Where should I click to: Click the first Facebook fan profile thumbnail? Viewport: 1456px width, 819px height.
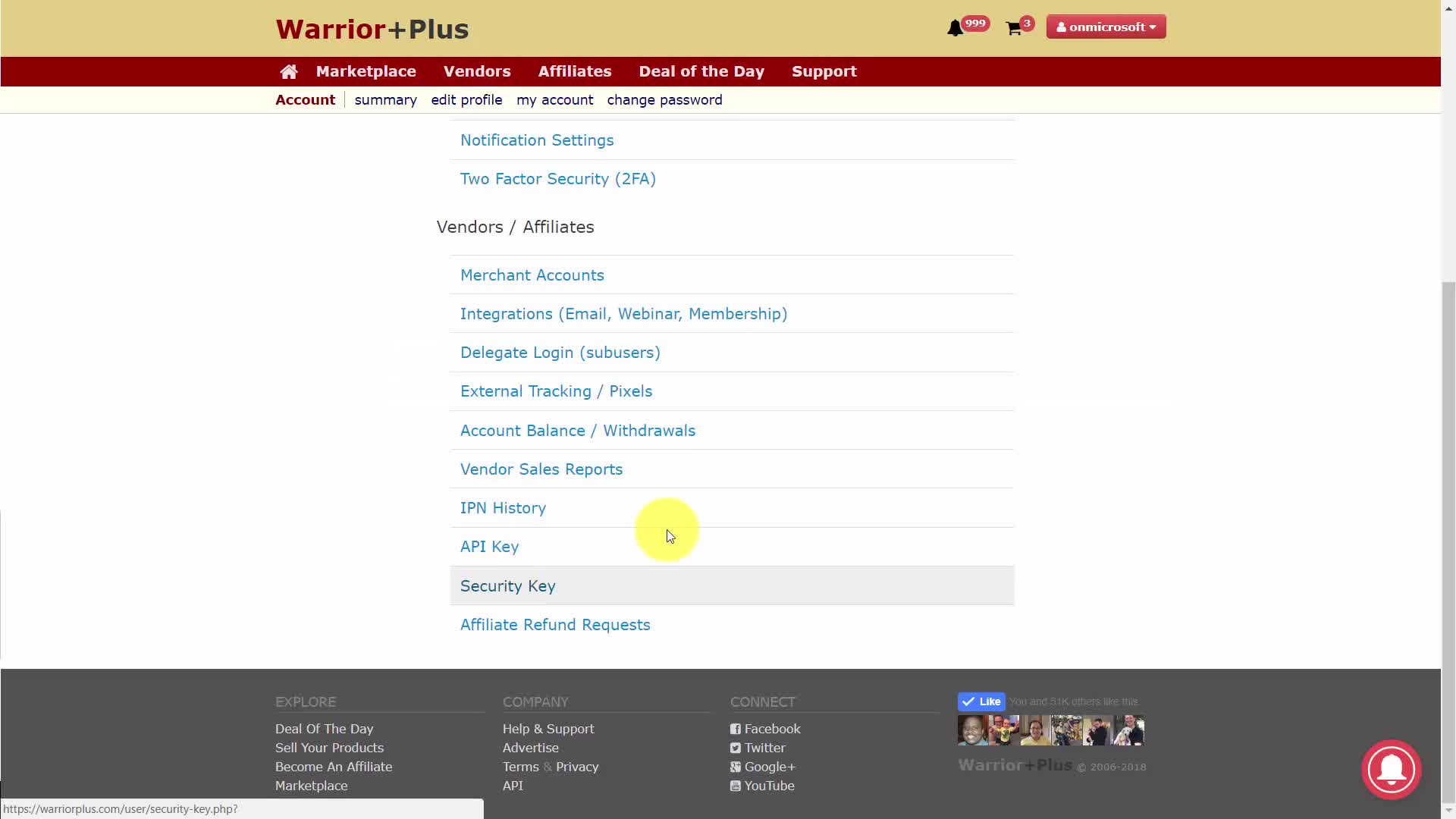click(972, 730)
